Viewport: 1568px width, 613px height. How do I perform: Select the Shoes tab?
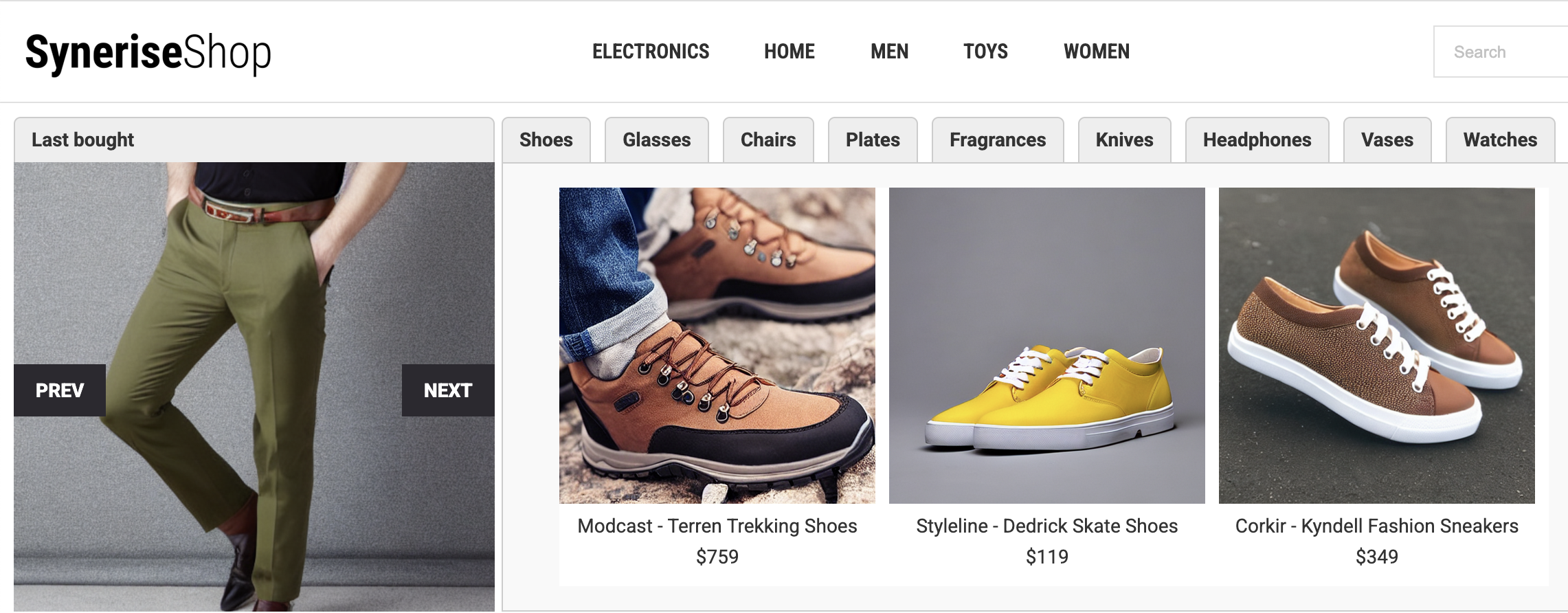(546, 140)
